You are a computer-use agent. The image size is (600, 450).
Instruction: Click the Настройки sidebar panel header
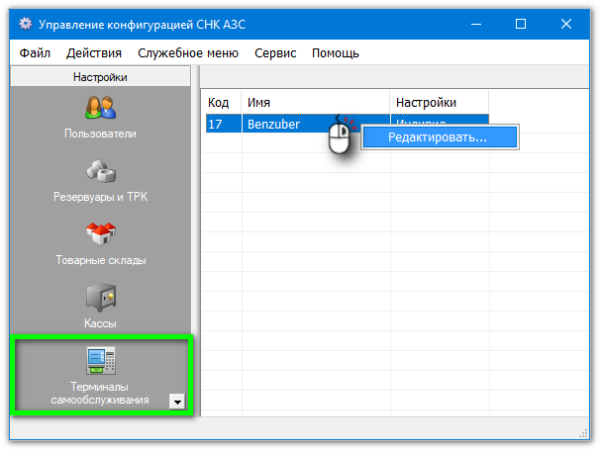point(100,77)
